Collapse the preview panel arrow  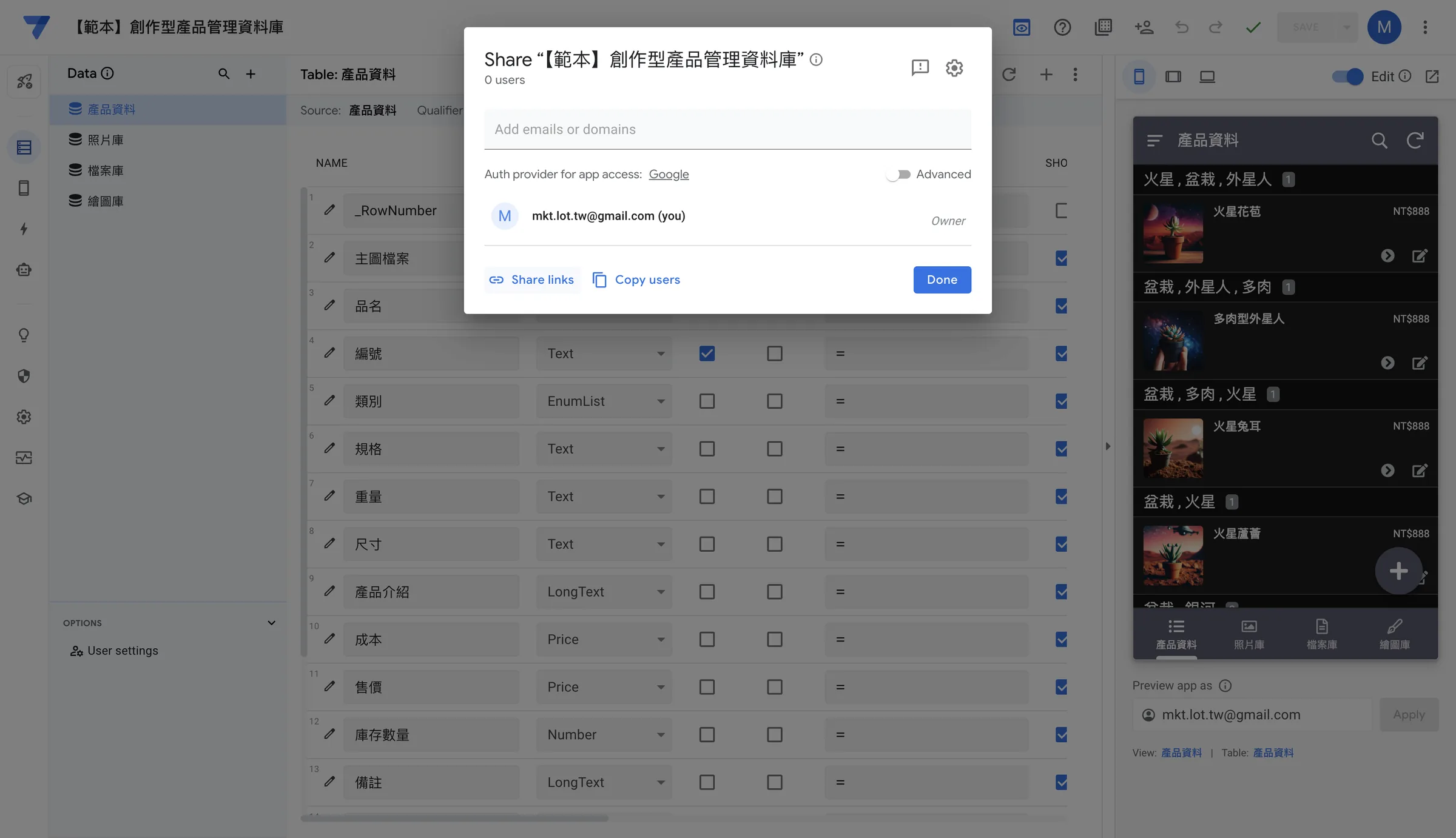pyautogui.click(x=1108, y=446)
